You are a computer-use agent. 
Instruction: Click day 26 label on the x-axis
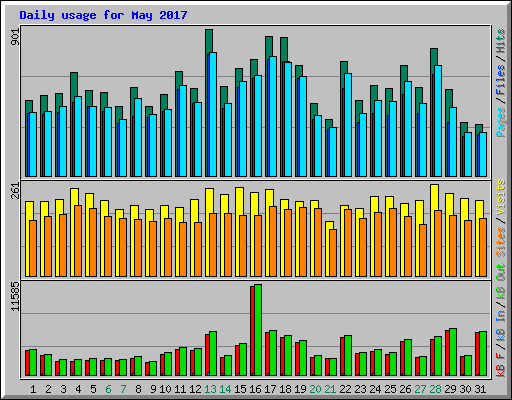coord(405,389)
